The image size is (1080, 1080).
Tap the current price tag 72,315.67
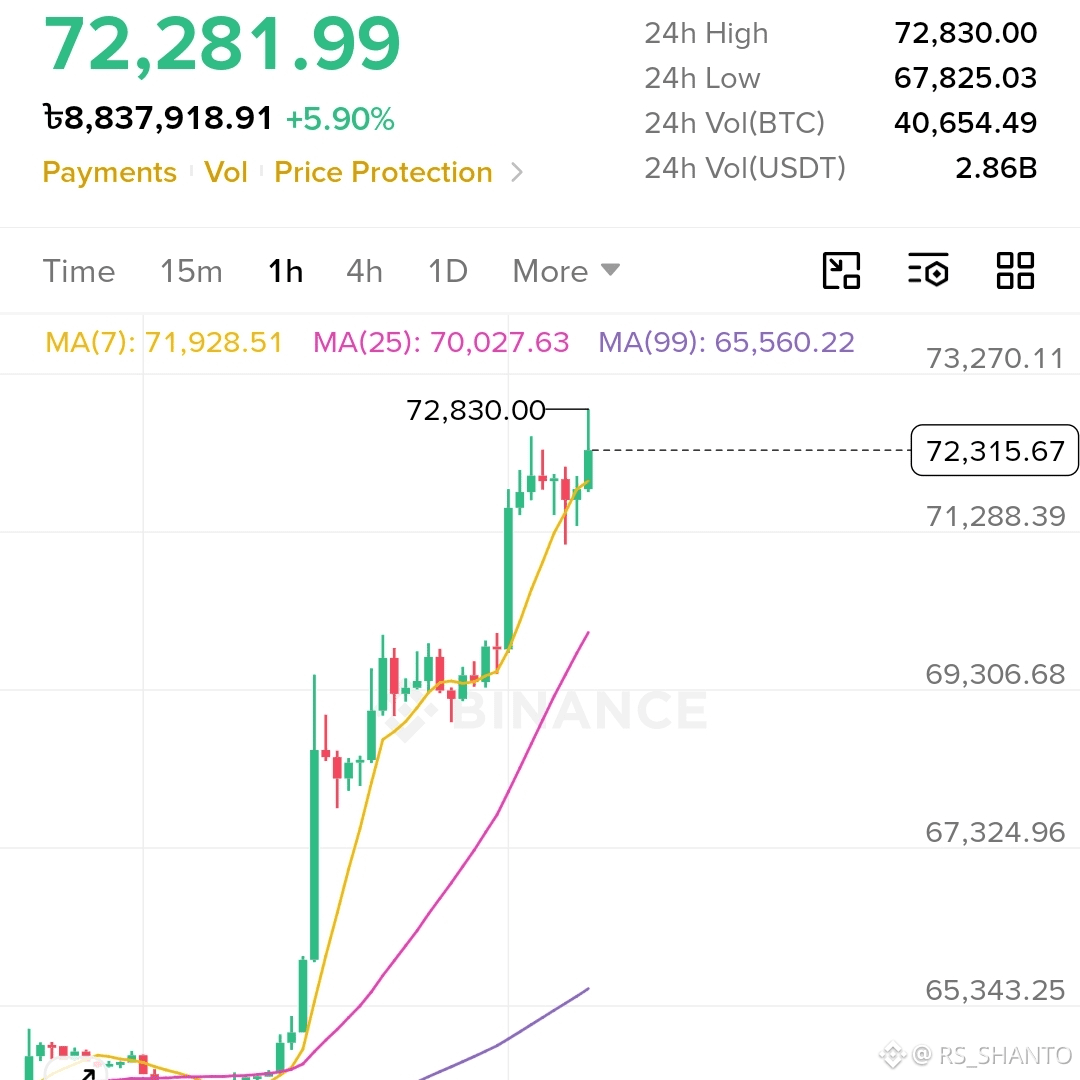point(995,450)
